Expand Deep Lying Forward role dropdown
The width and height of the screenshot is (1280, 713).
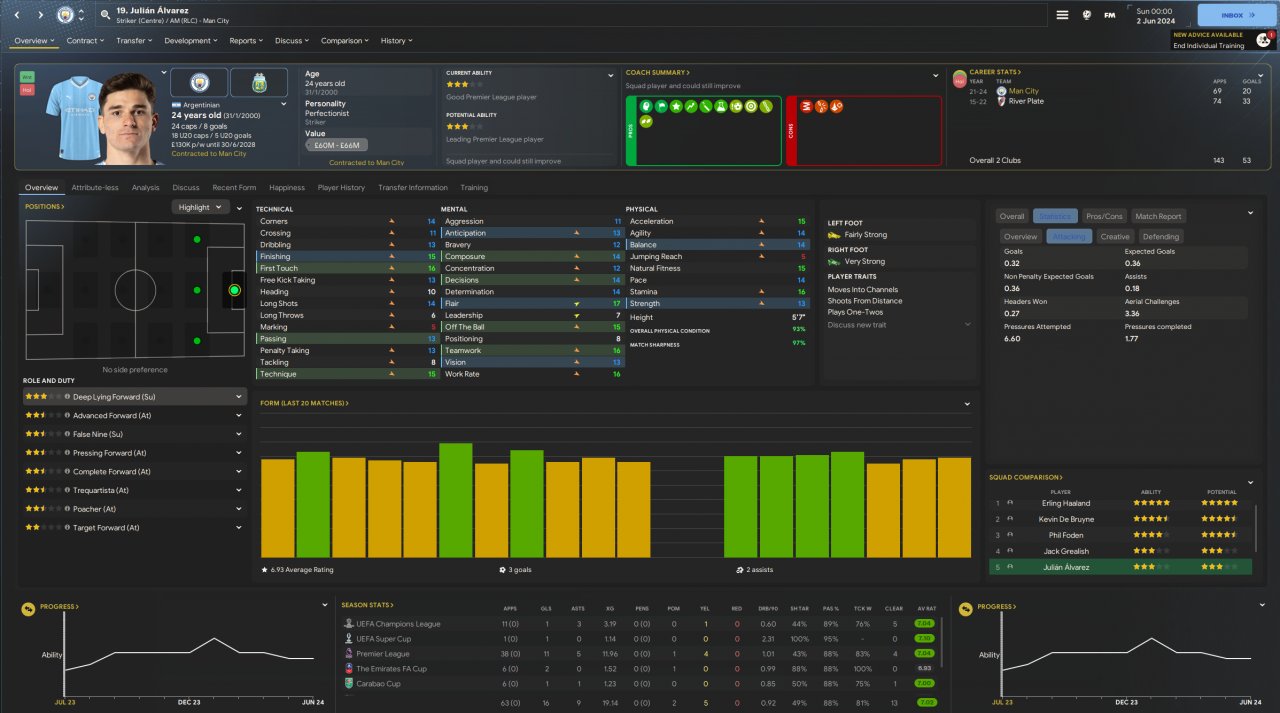(x=239, y=397)
